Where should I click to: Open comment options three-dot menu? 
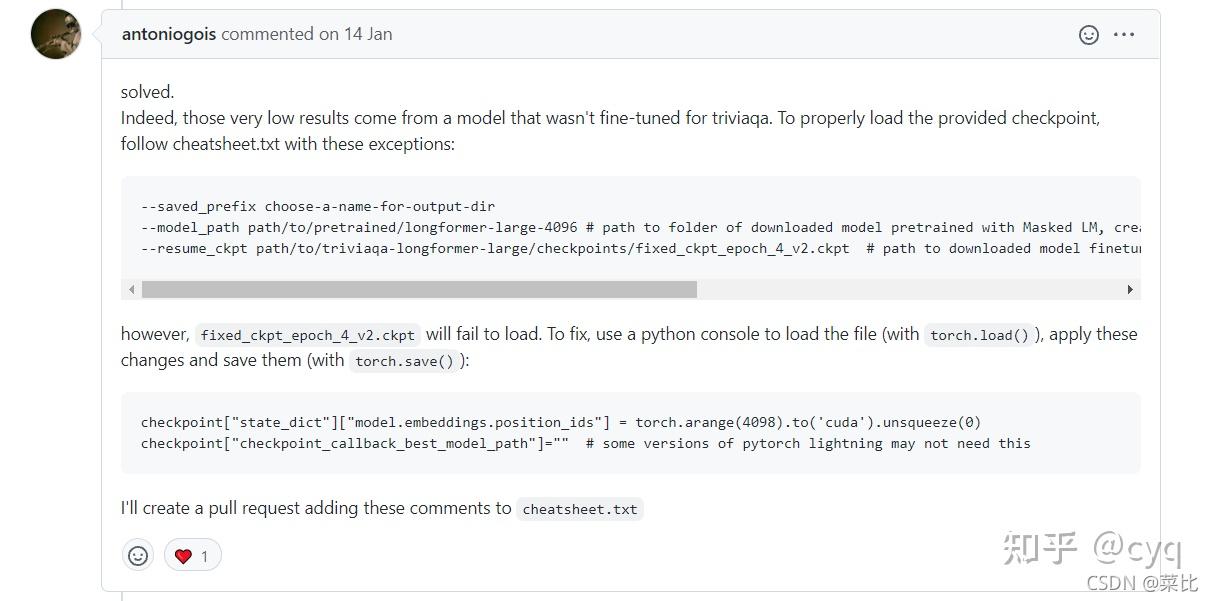point(1124,35)
